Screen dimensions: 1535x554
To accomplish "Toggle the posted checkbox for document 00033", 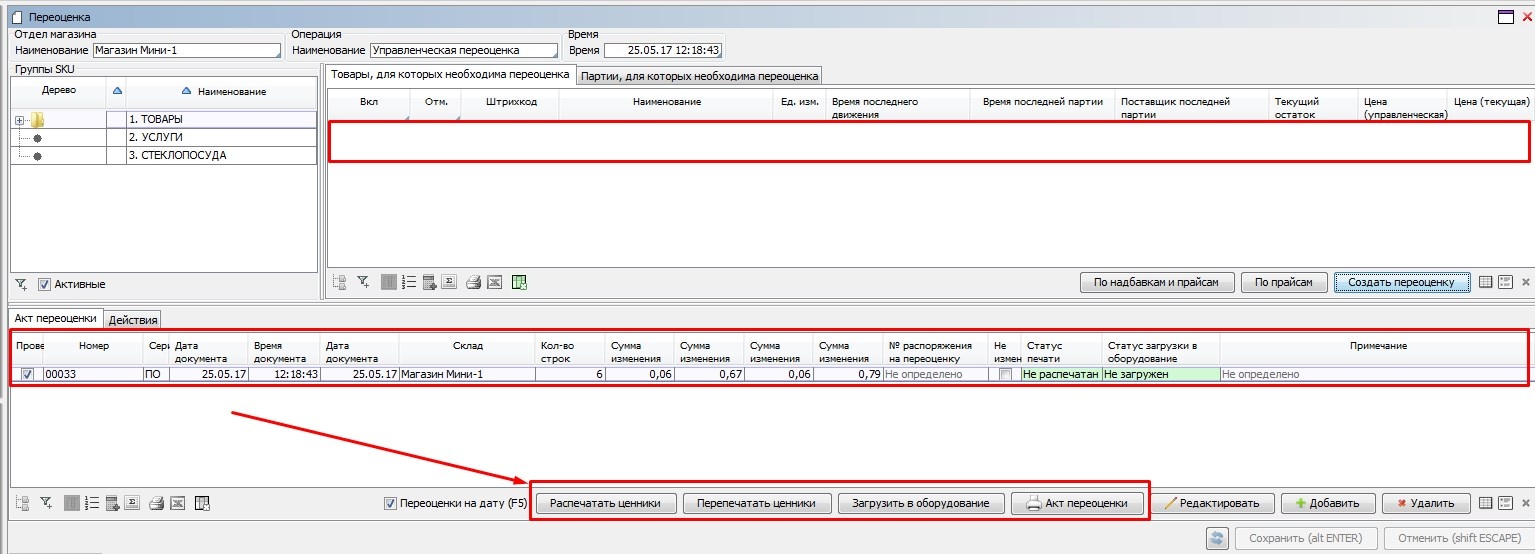I will [27, 374].
